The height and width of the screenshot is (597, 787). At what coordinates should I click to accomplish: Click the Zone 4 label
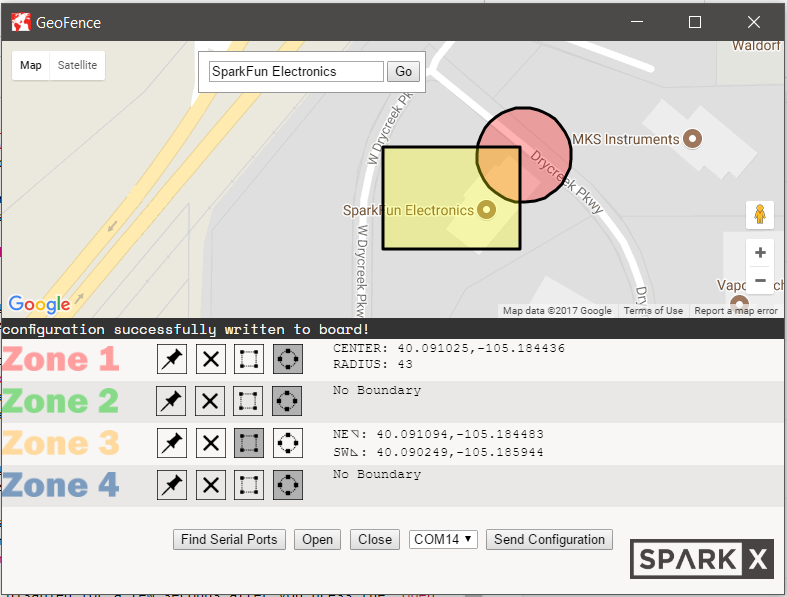(61, 485)
